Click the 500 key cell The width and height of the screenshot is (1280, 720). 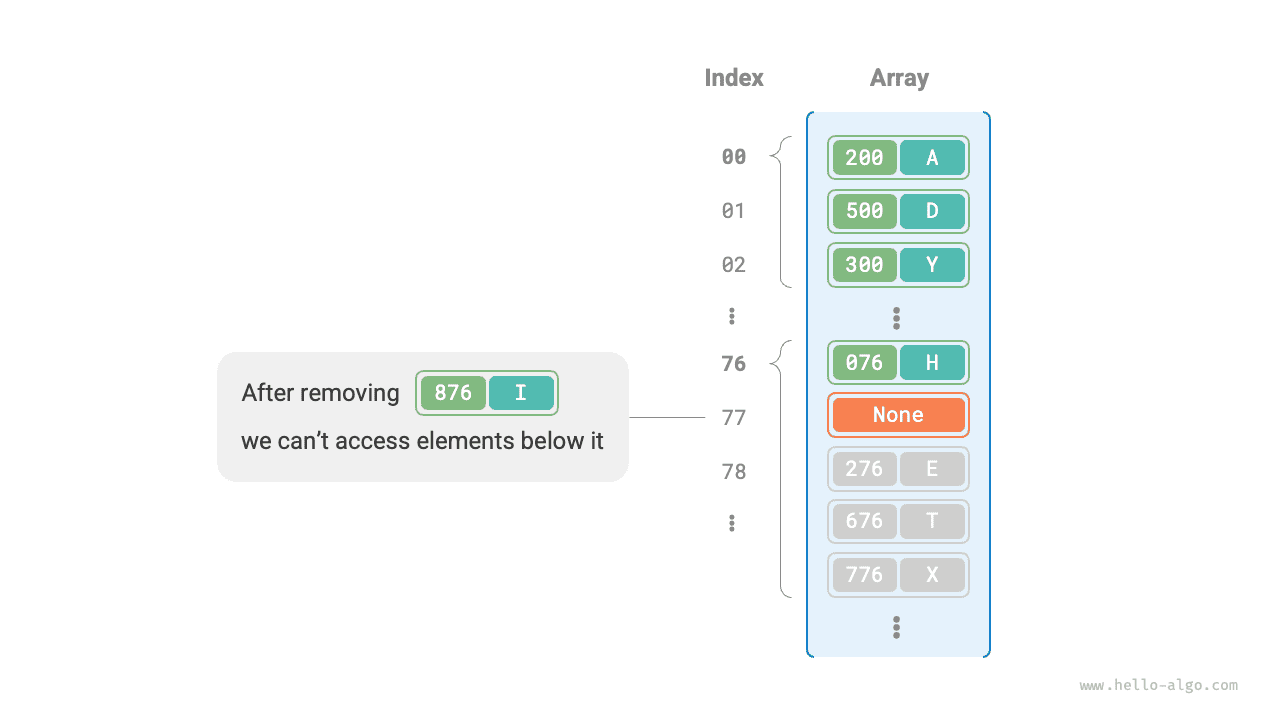tap(865, 211)
